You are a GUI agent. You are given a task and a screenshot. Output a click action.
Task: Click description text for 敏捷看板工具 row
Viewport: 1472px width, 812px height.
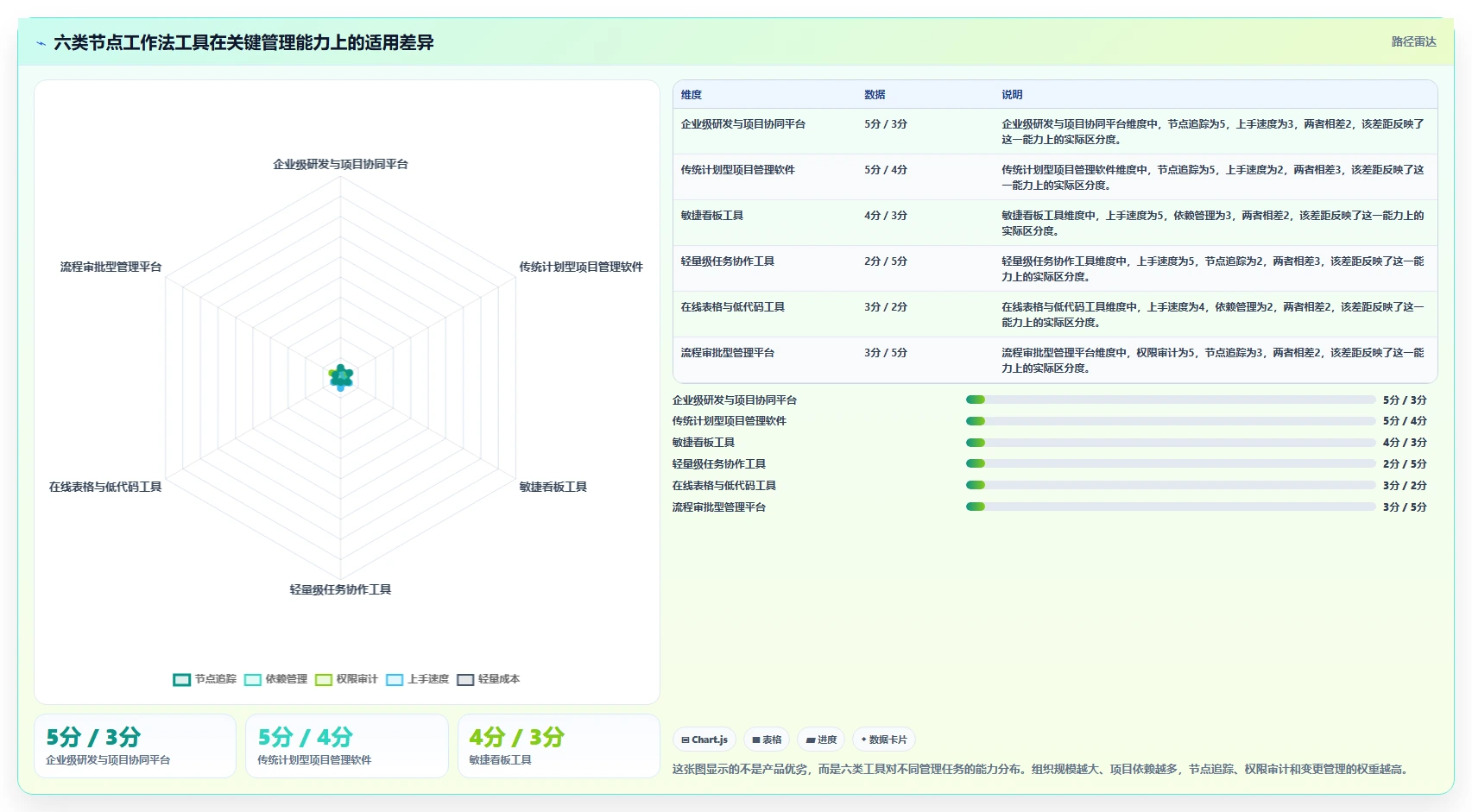coord(1213,223)
